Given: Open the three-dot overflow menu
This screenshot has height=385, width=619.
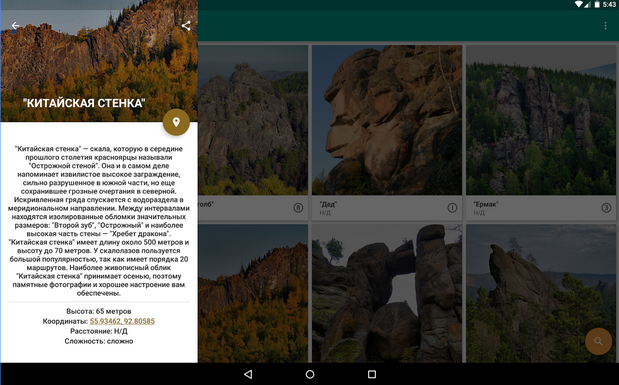Looking at the screenshot, I should pos(605,26).
